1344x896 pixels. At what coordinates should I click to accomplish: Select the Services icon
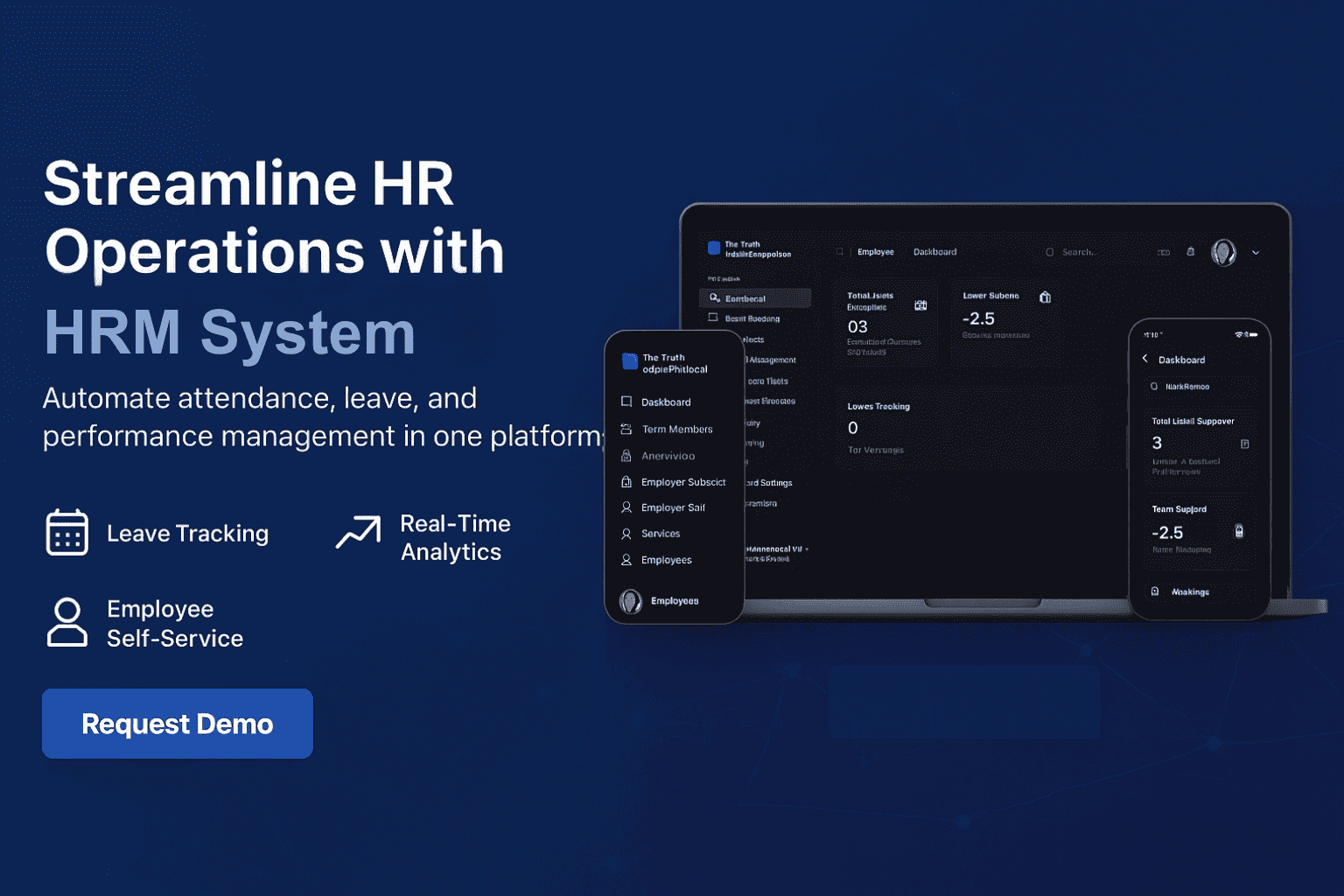(626, 534)
